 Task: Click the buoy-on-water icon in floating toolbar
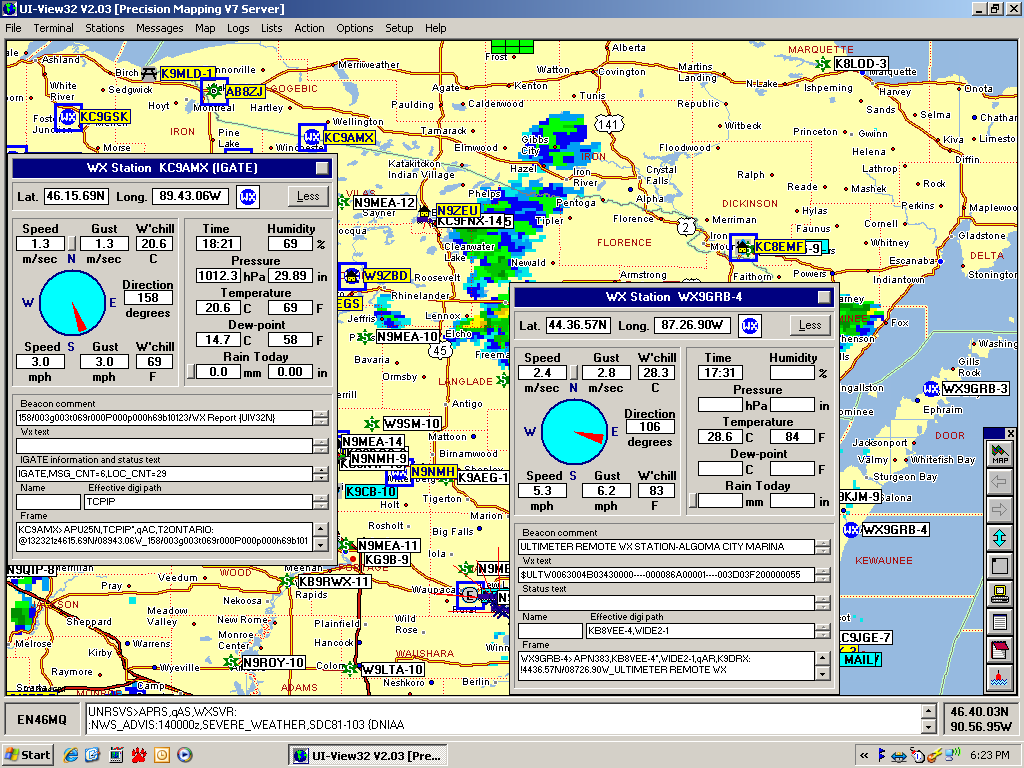(x=999, y=677)
